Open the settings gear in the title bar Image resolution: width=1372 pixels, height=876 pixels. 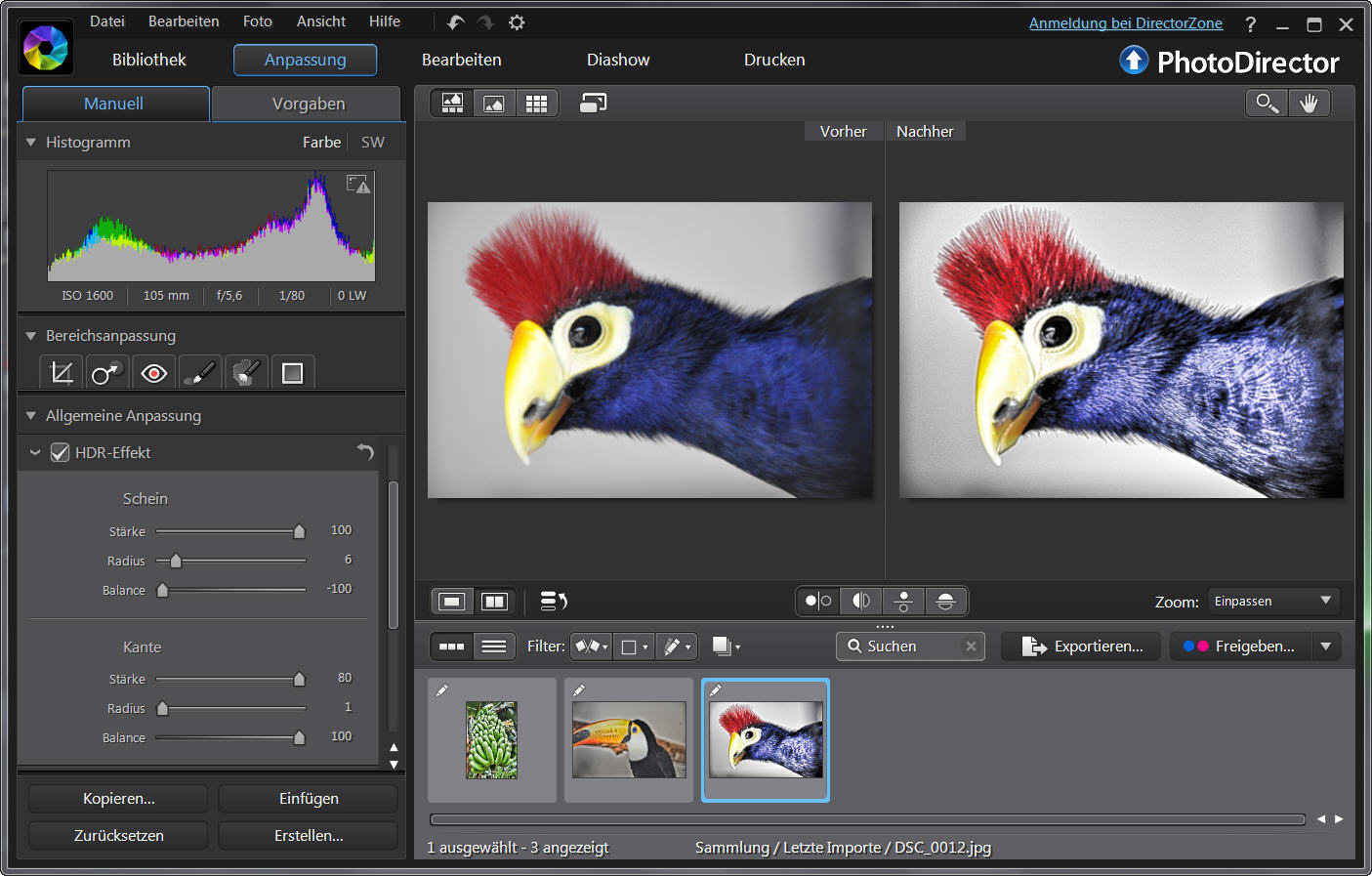517,22
